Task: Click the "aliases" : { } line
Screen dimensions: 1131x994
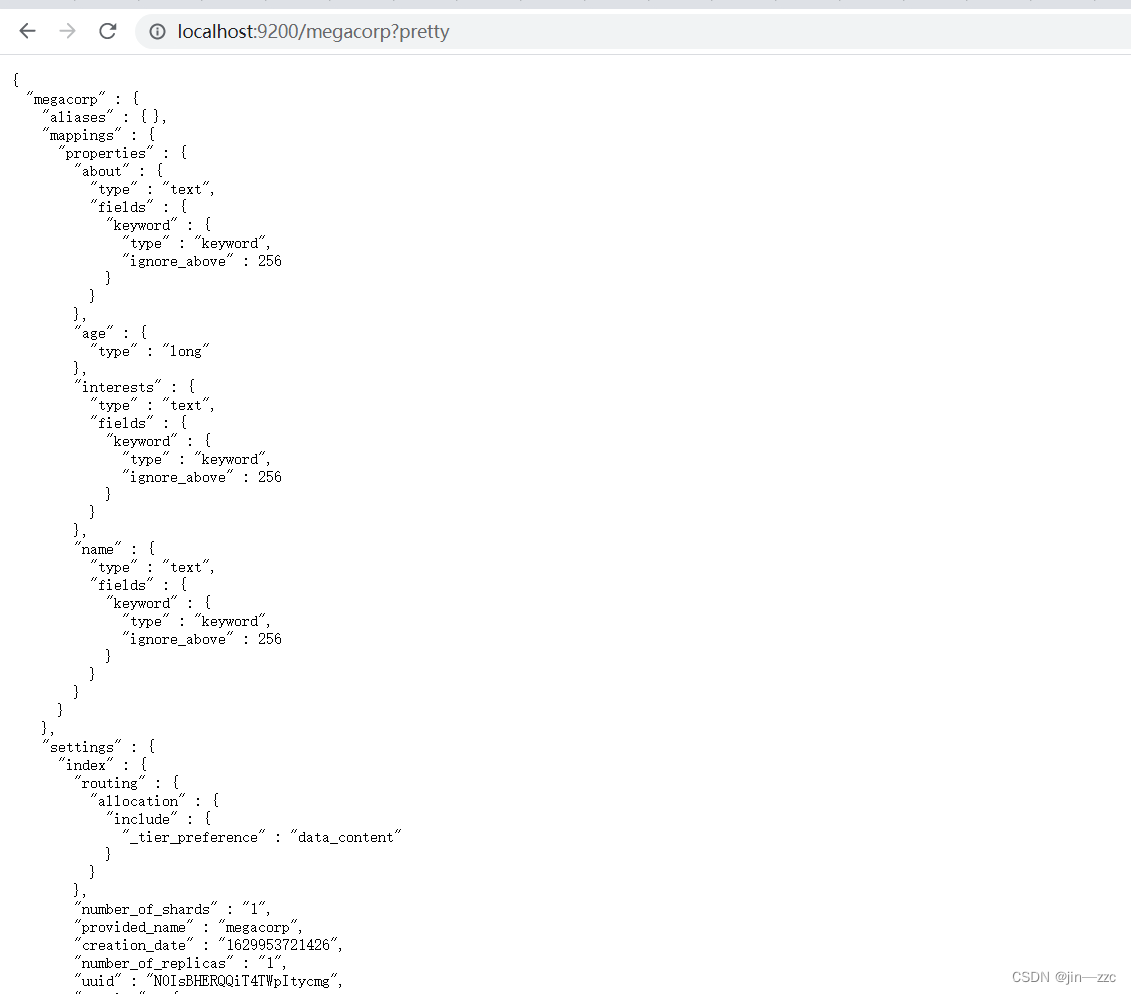Action: coord(105,117)
